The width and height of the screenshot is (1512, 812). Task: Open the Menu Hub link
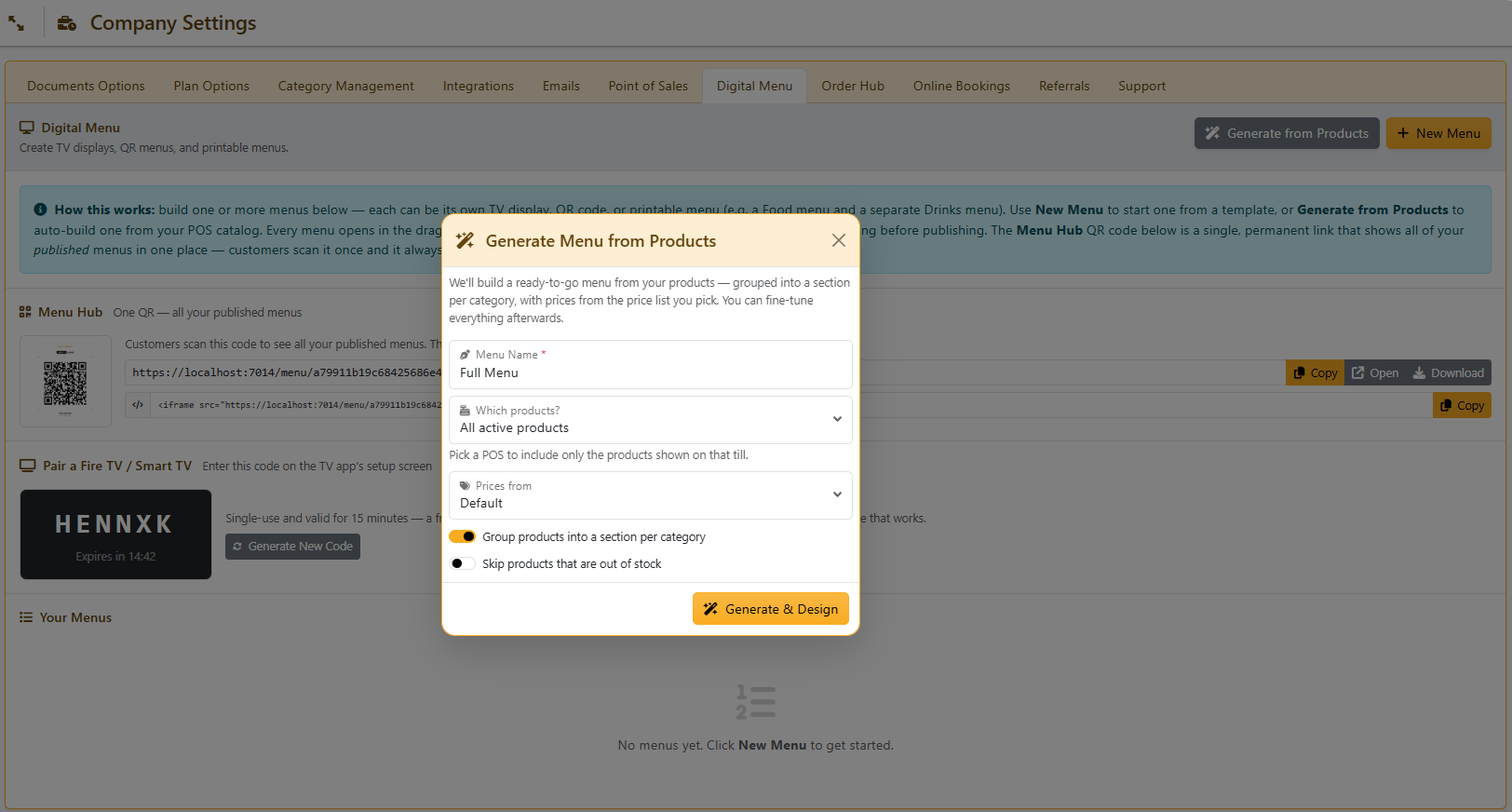[x=1375, y=372]
